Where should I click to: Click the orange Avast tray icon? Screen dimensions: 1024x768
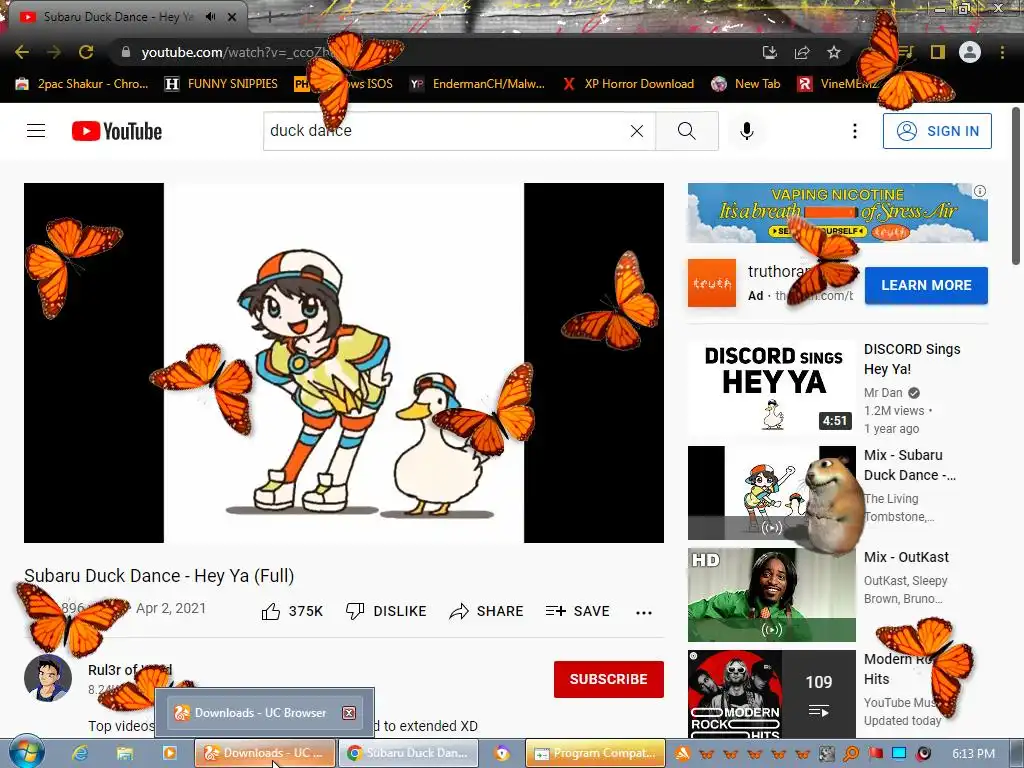pos(682,754)
